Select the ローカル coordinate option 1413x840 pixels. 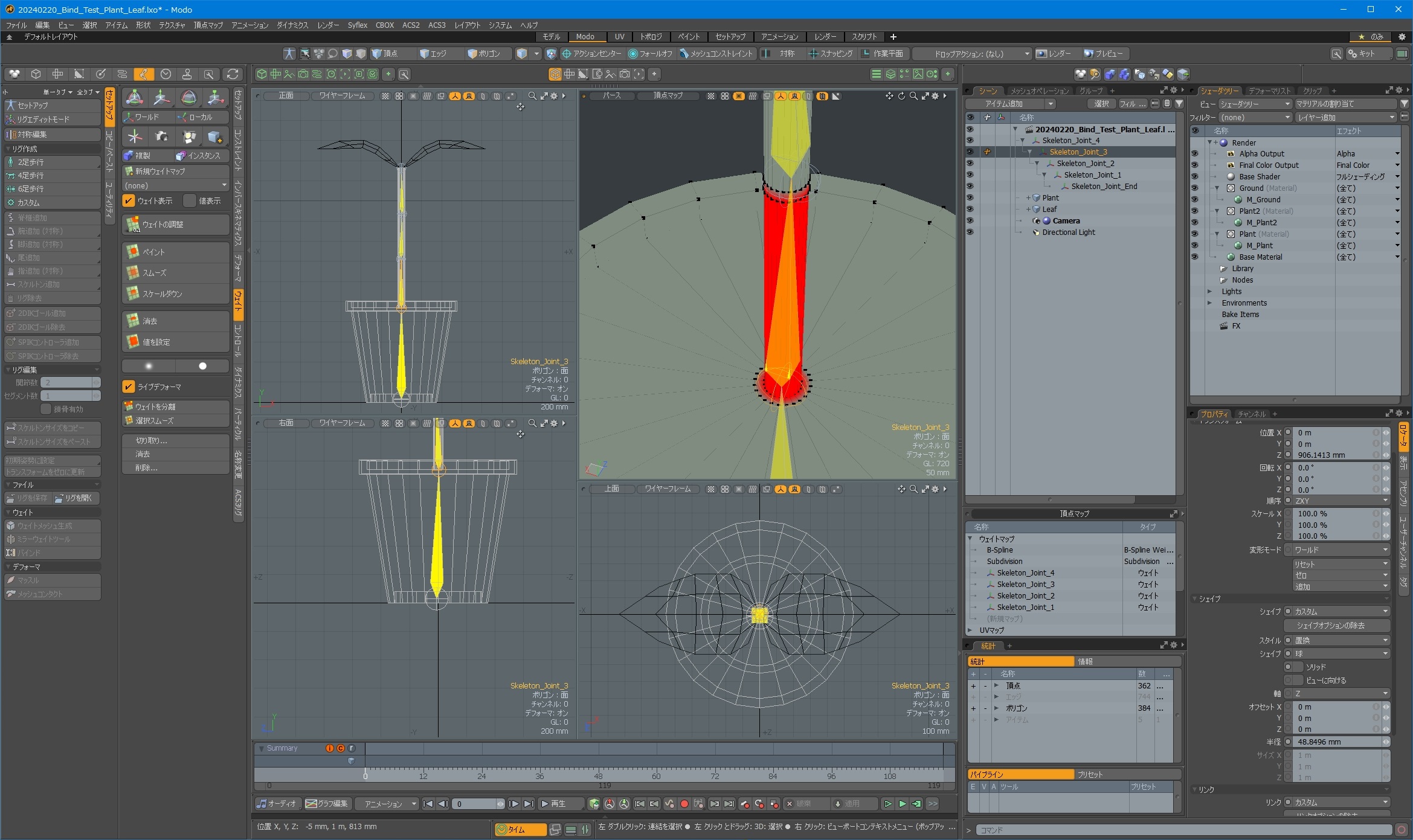click(201, 117)
